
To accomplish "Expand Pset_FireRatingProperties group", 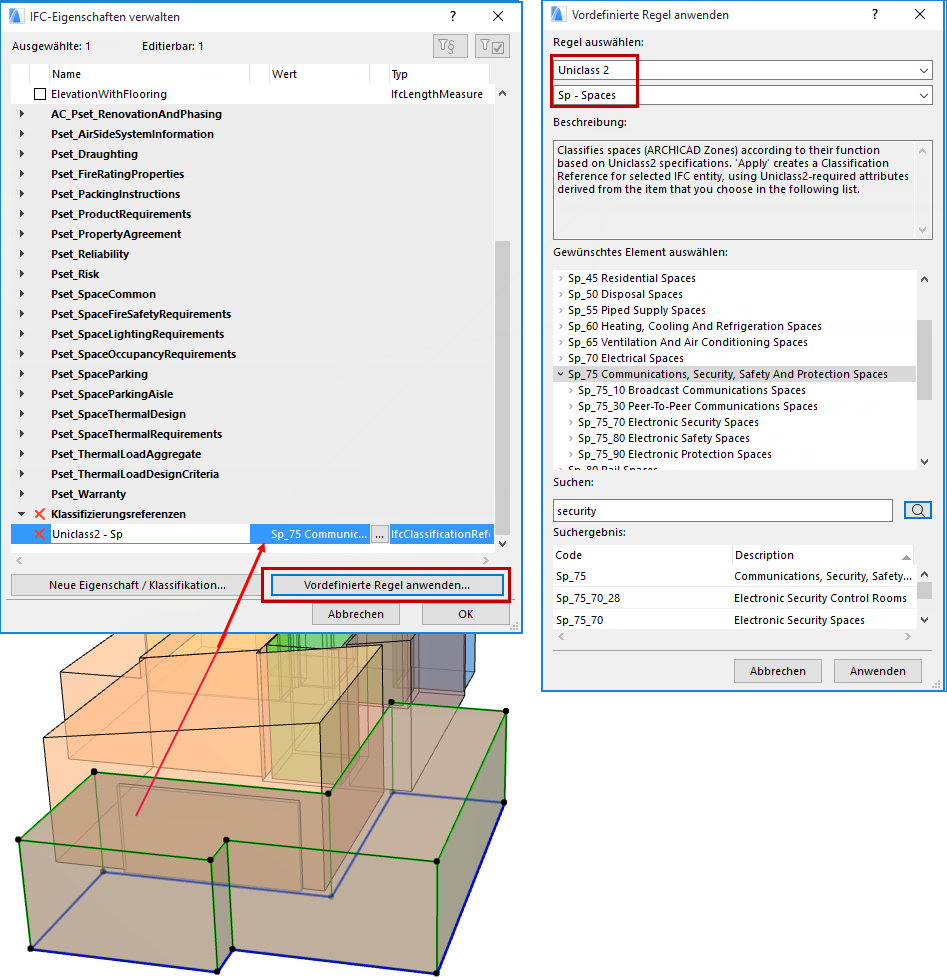I will 22,174.
